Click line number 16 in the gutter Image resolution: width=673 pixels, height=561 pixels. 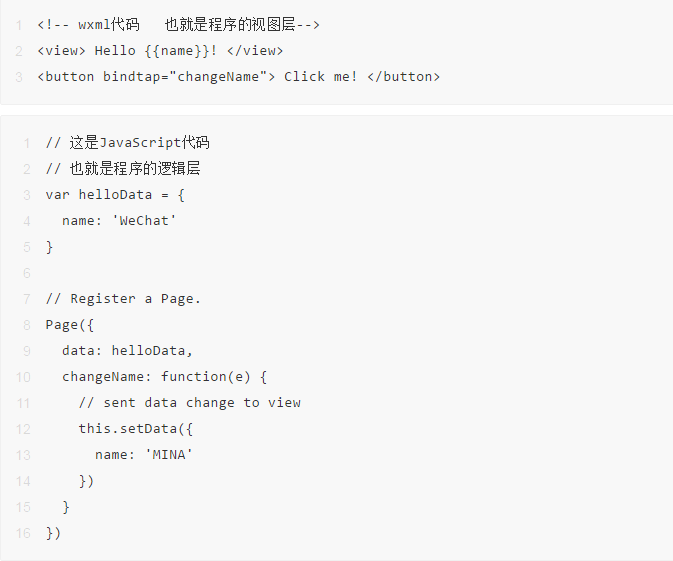tap(22, 532)
